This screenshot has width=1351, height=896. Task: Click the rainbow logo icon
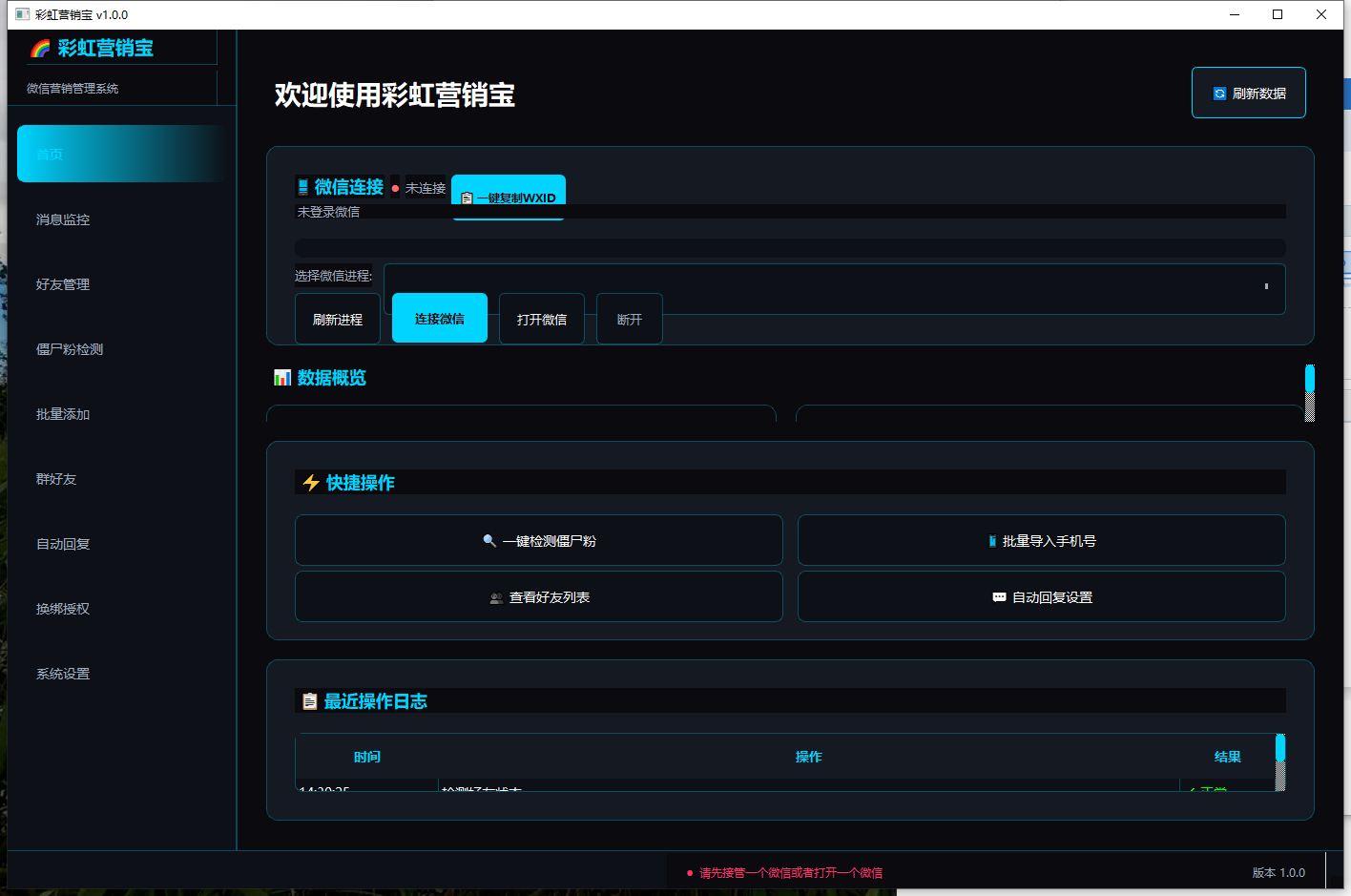40,49
